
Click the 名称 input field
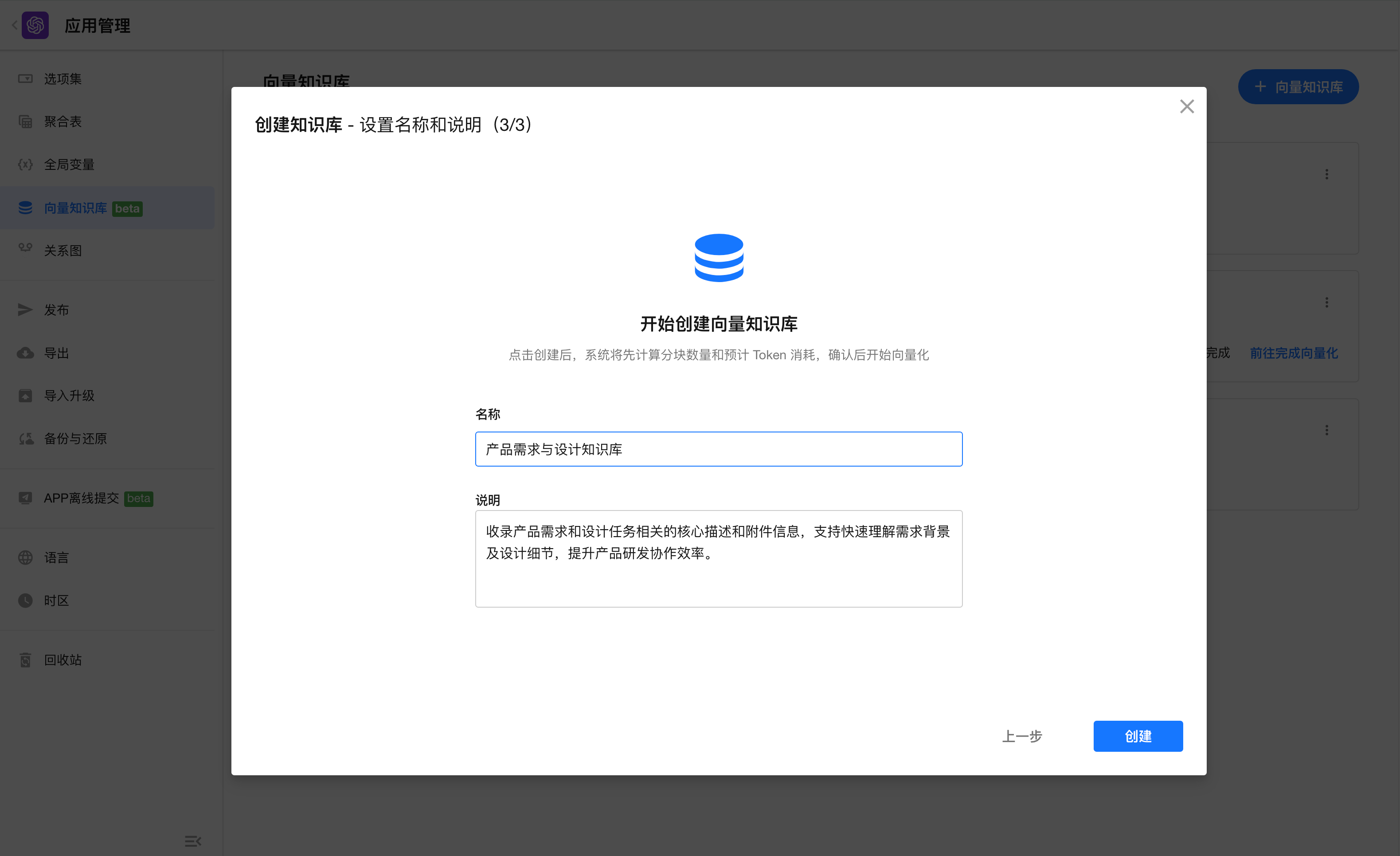coord(718,449)
